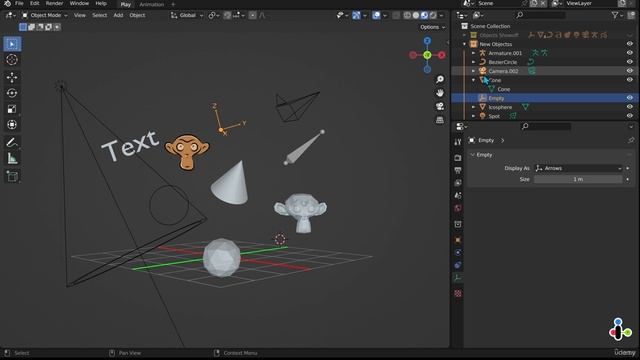Switch to rendered viewport shading
The image size is (640, 360).
pos(433,16)
